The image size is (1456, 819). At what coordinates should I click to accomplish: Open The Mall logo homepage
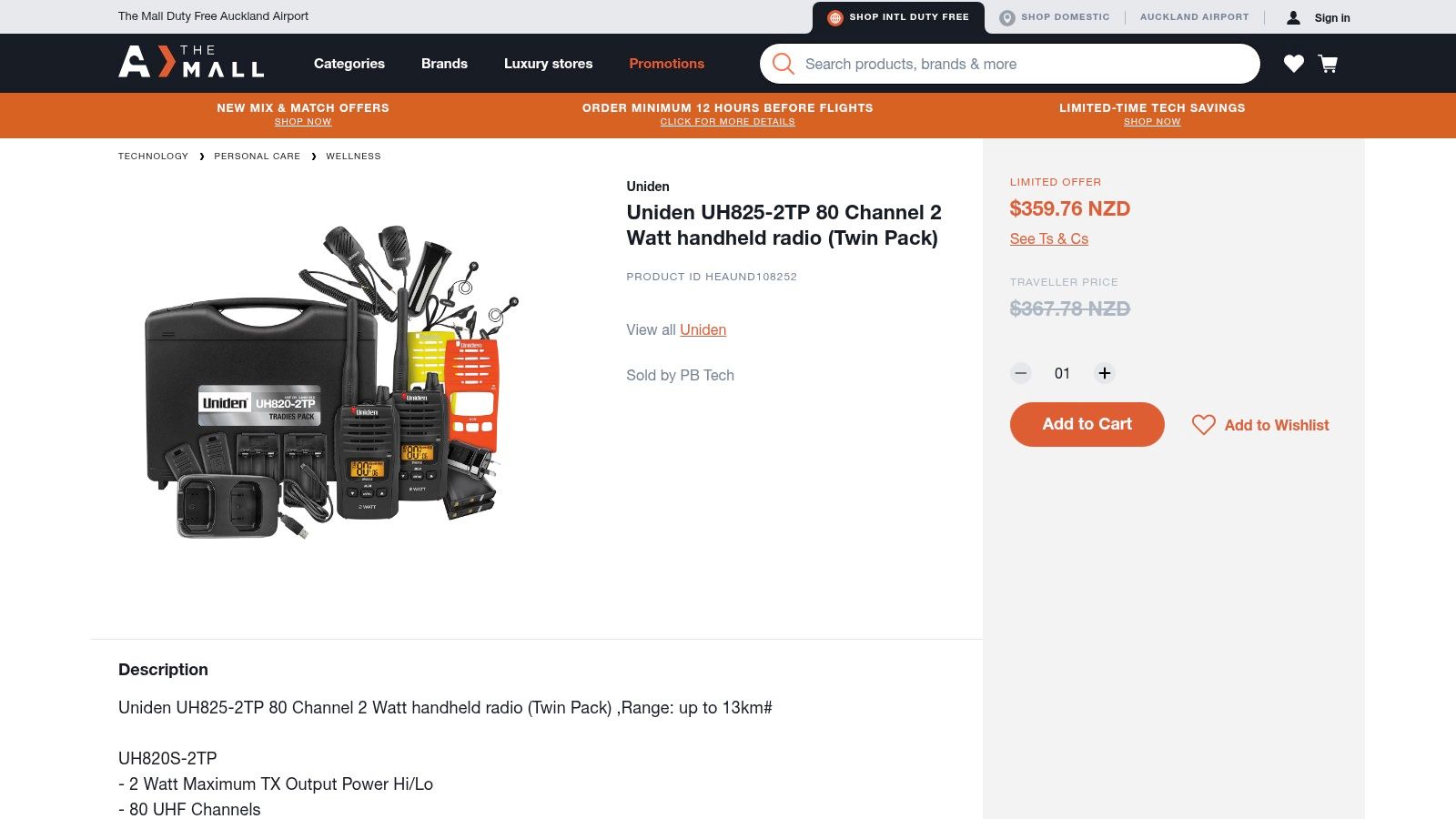pos(191,62)
